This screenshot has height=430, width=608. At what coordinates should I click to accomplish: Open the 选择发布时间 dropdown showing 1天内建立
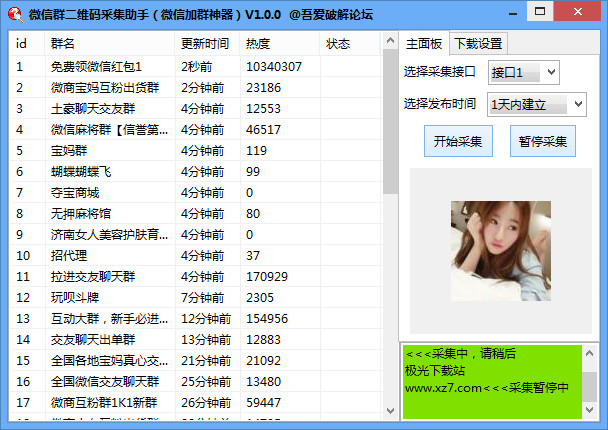(537, 104)
